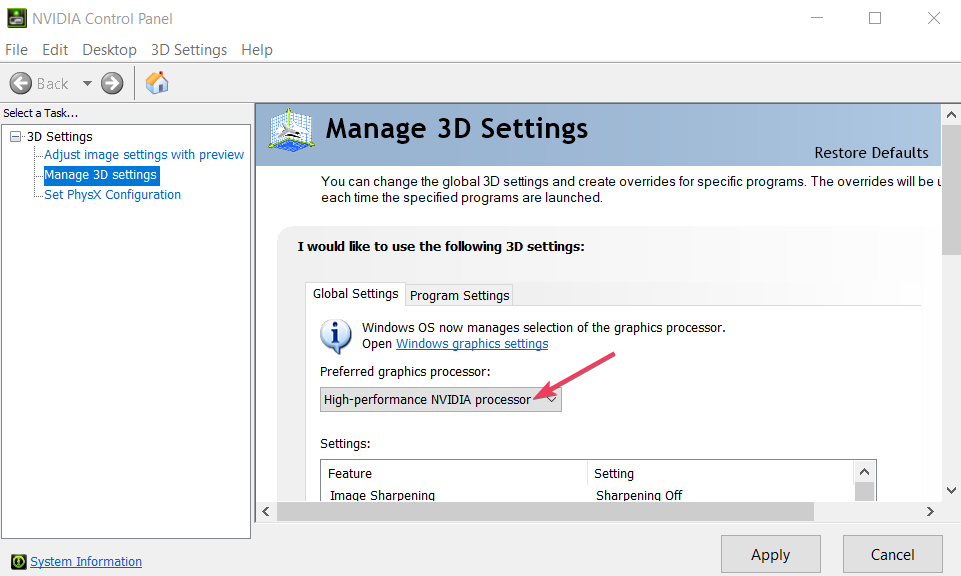This screenshot has height=576, width=961.
Task: Click the Back arrow icon
Action: [x=21, y=83]
